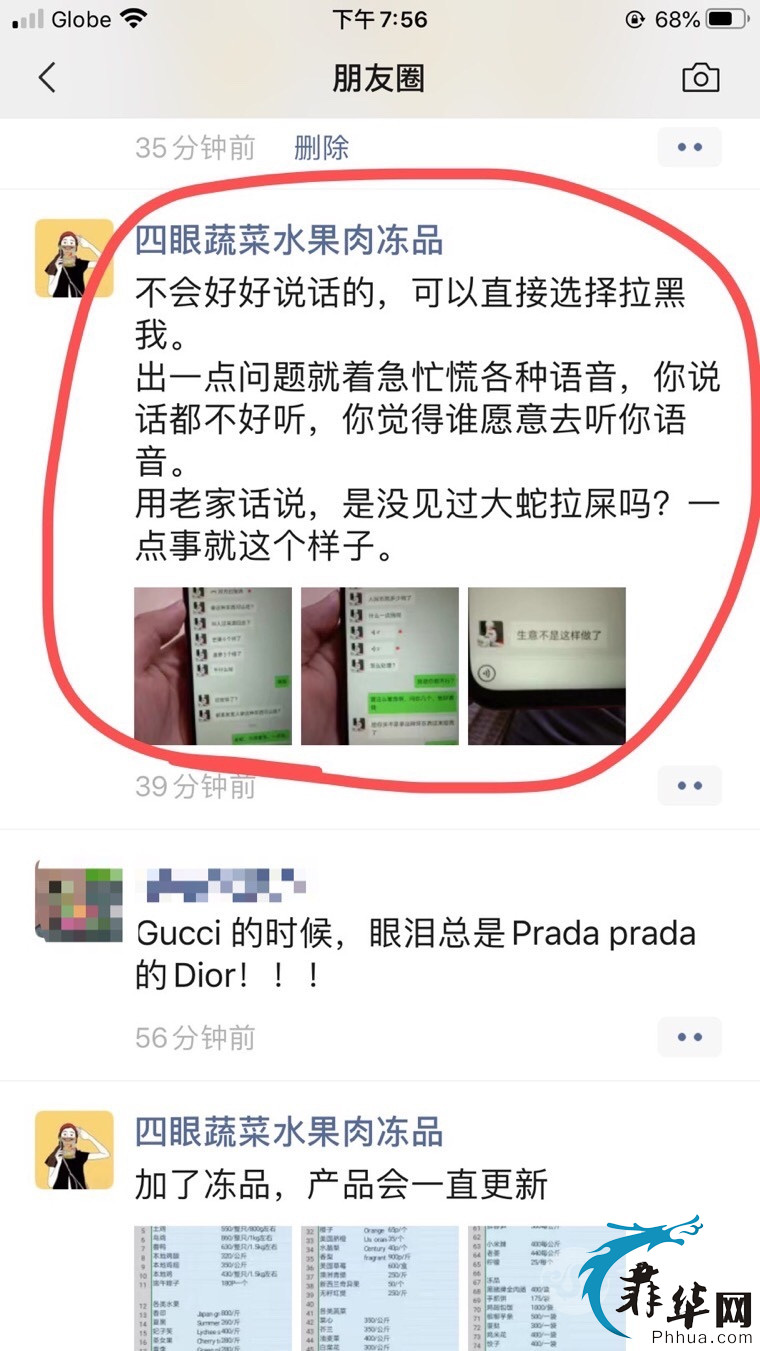The width and height of the screenshot is (760, 1351).
Task: Tap avatar of the 加了冻品 post
Action: (x=74, y=1149)
